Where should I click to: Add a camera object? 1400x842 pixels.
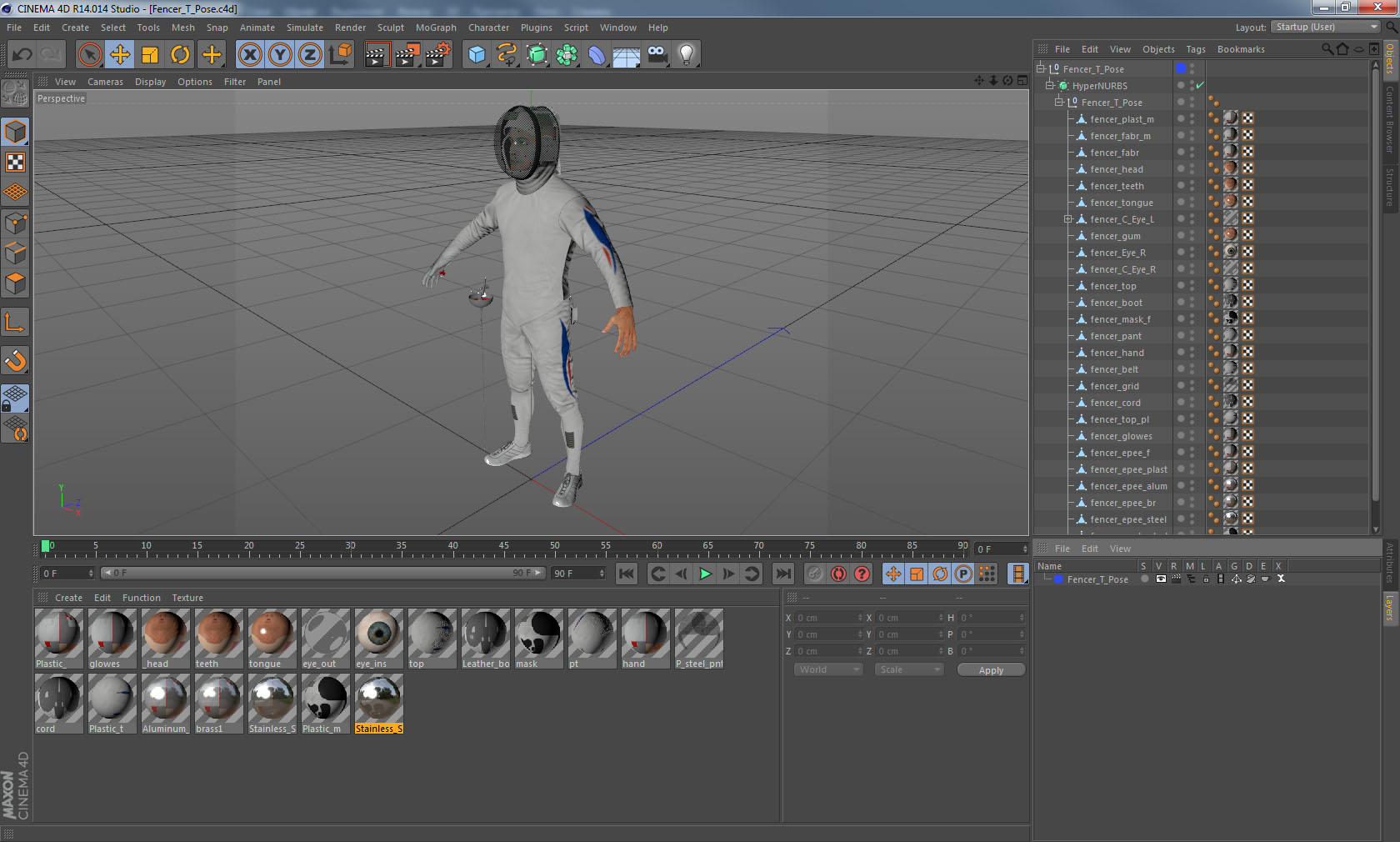657,55
